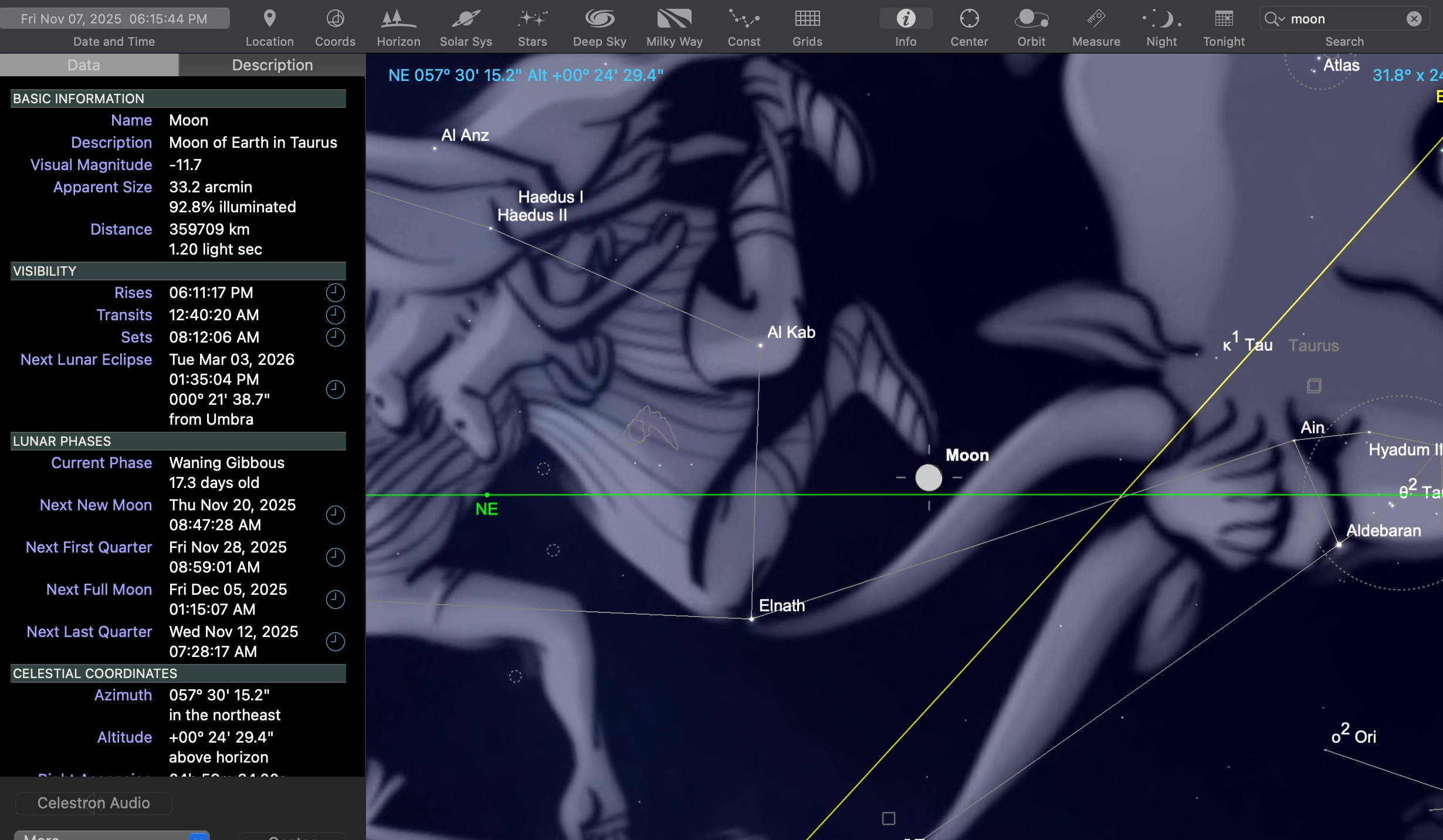Click the LUNAR PHASES section header
The image size is (1443, 840).
click(178, 441)
